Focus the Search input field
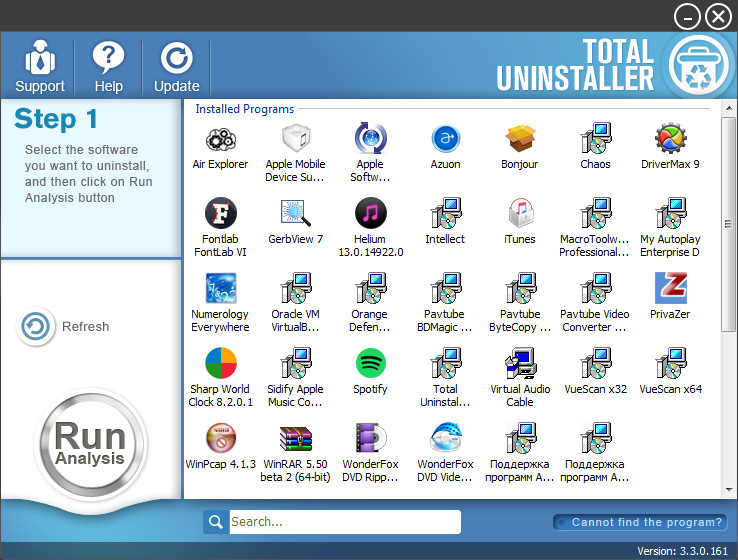The image size is (738, 560). tap(345, 522)
